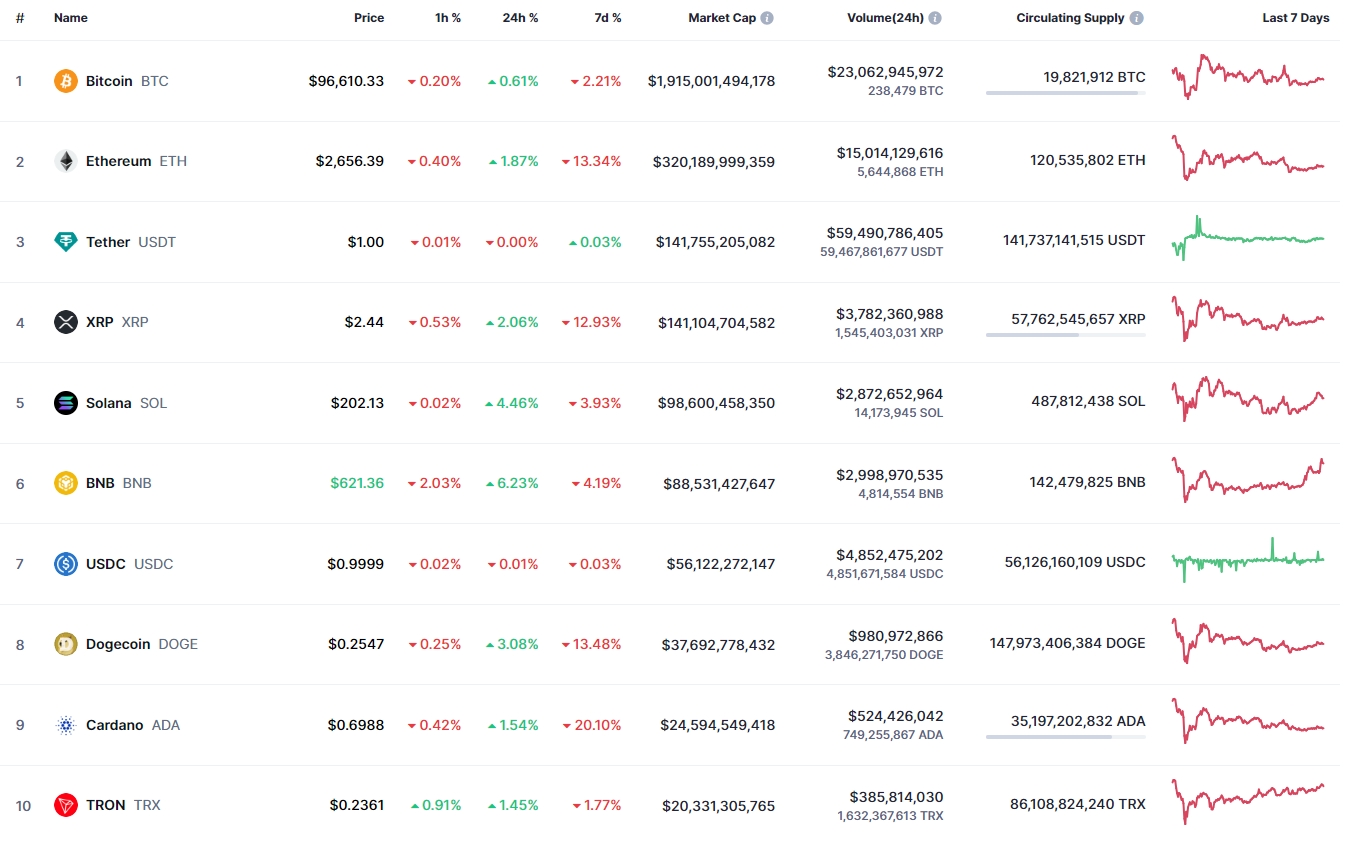1360x841 pixels.
Task: Click Ethereum's market cap value
Action: coord(714,162)
